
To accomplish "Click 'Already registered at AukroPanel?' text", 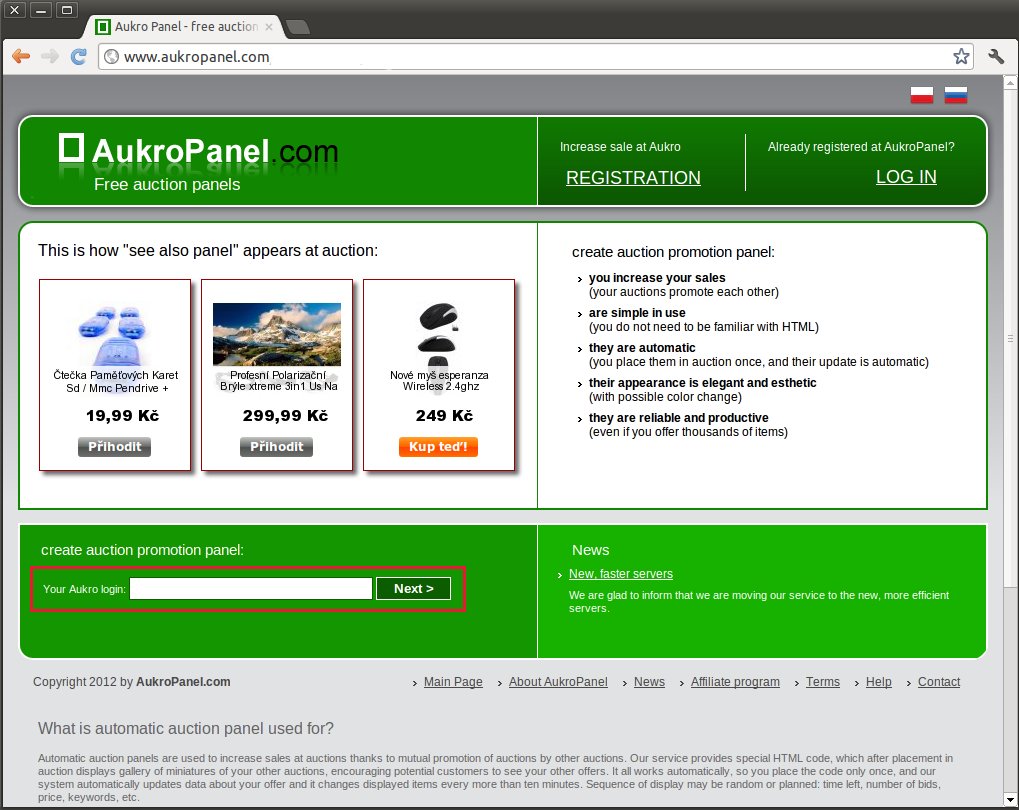I will 861,147.
